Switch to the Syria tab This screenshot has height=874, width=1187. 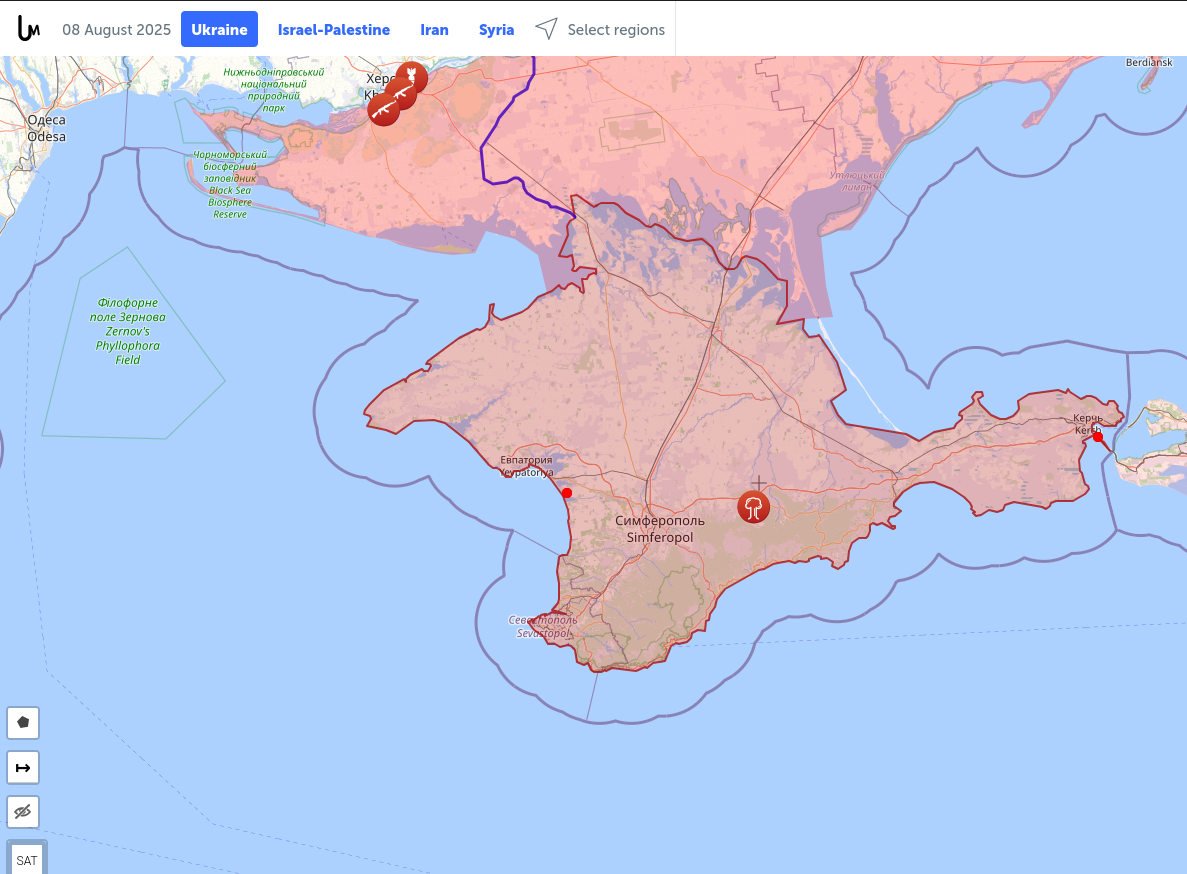(497, 30)
